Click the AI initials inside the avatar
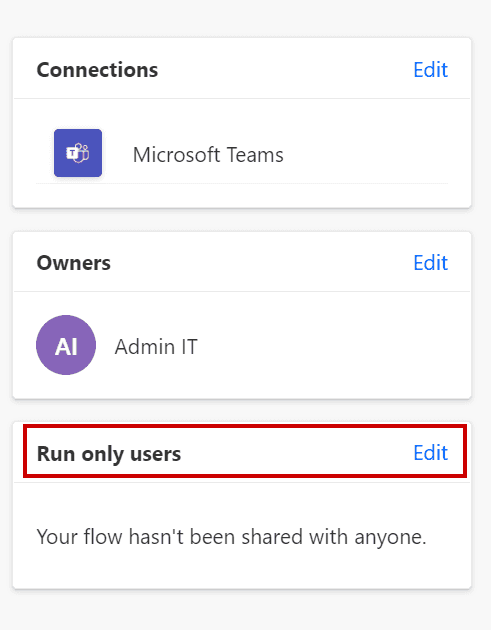The height and width of the screenshot is (630, 491). pyautogui.click(x=66, y=346)
